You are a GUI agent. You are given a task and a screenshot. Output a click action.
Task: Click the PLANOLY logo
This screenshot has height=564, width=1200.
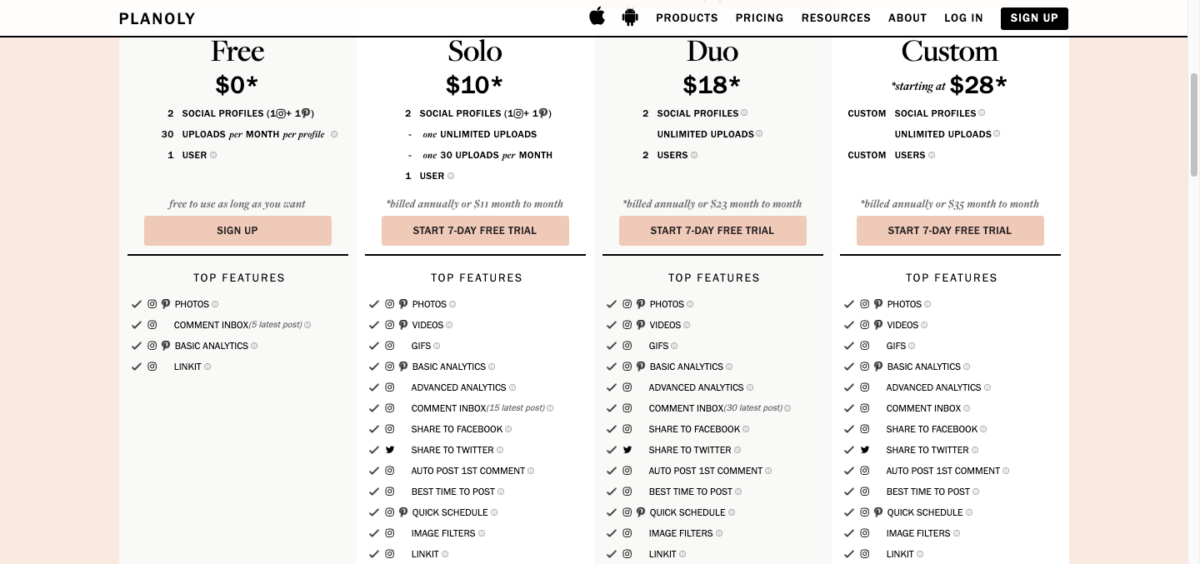coord(157,18)
